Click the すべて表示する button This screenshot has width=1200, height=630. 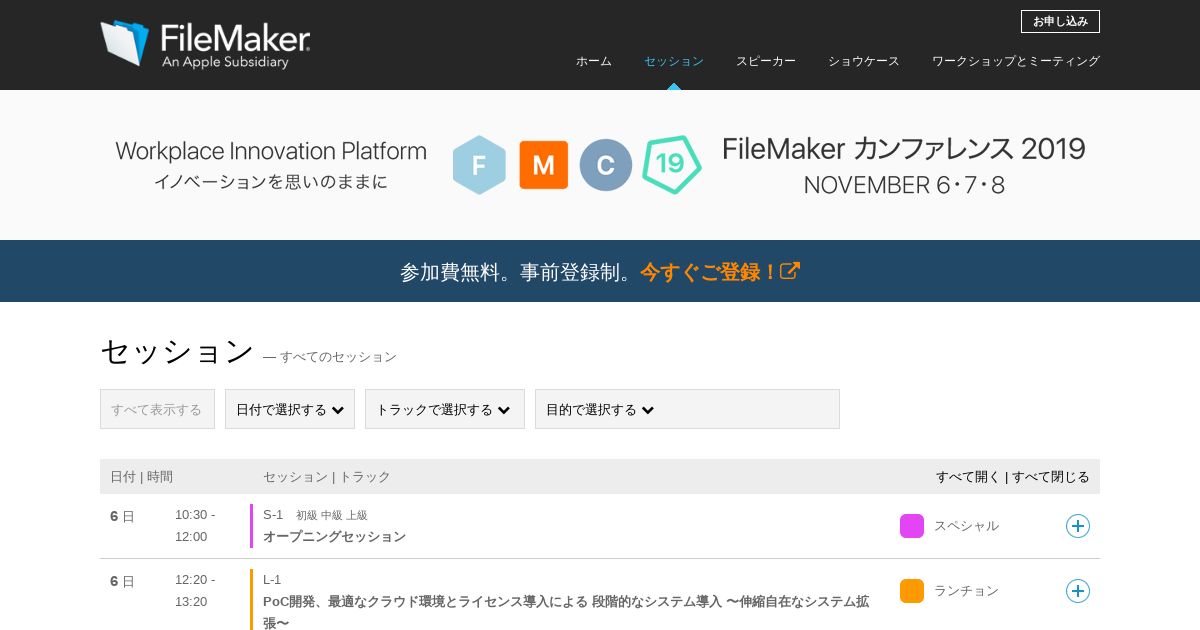pos(157,409)
